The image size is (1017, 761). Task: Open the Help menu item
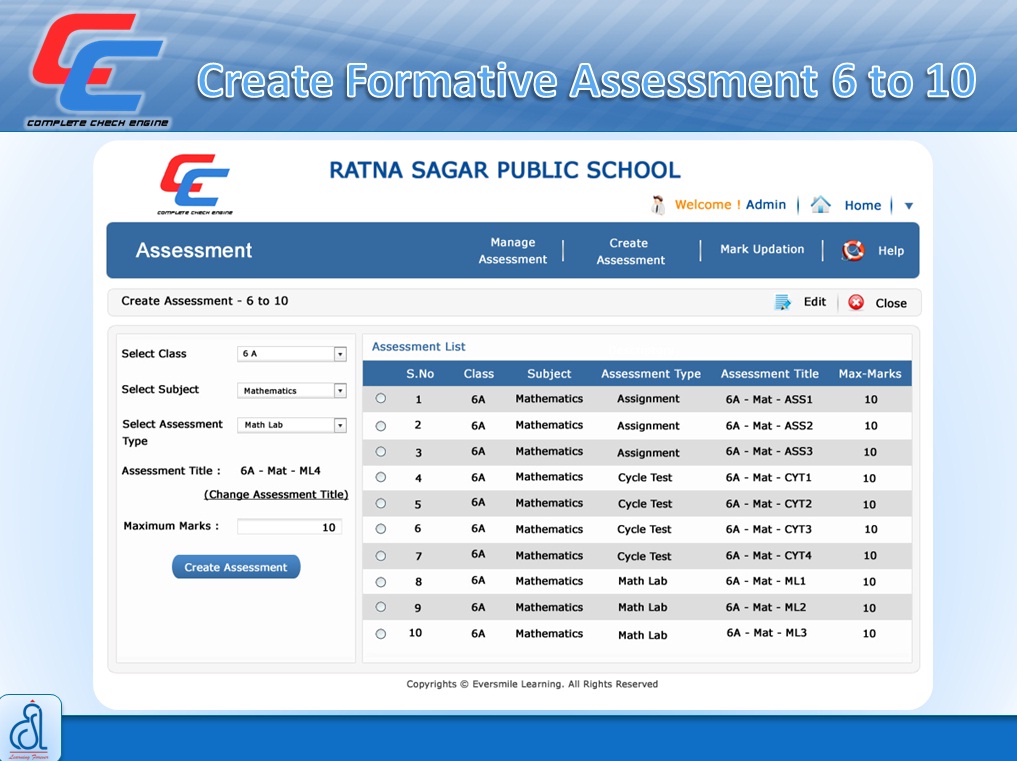[891, 250]
